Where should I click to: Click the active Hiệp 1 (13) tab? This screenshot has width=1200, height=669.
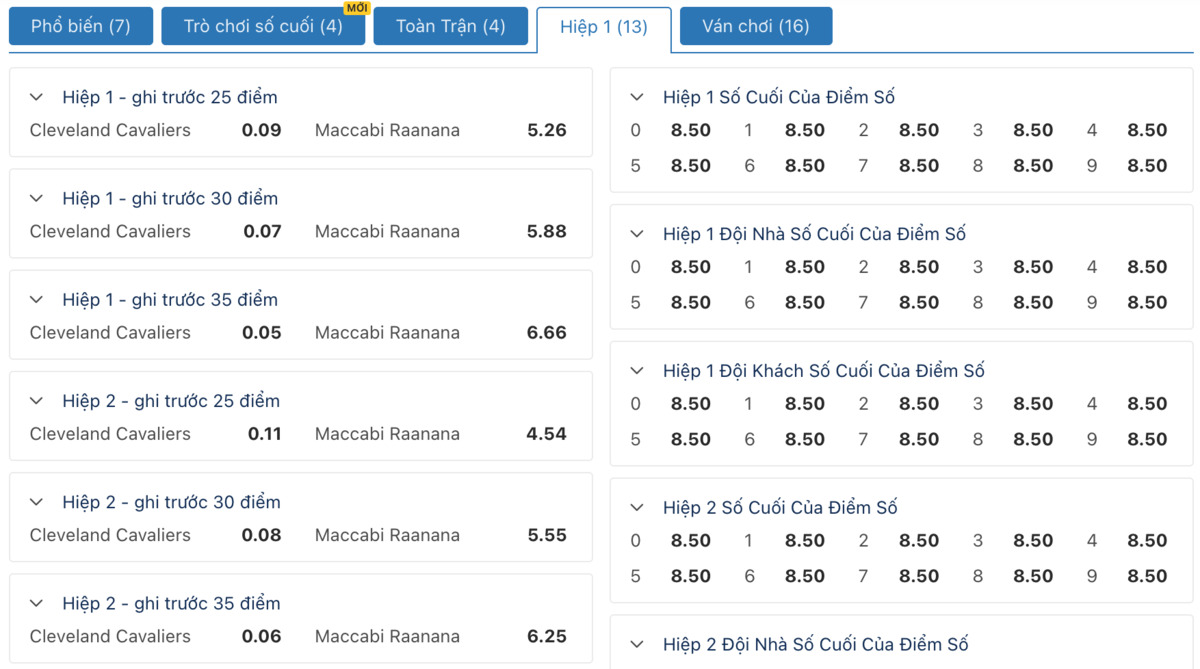coord(603,27)
